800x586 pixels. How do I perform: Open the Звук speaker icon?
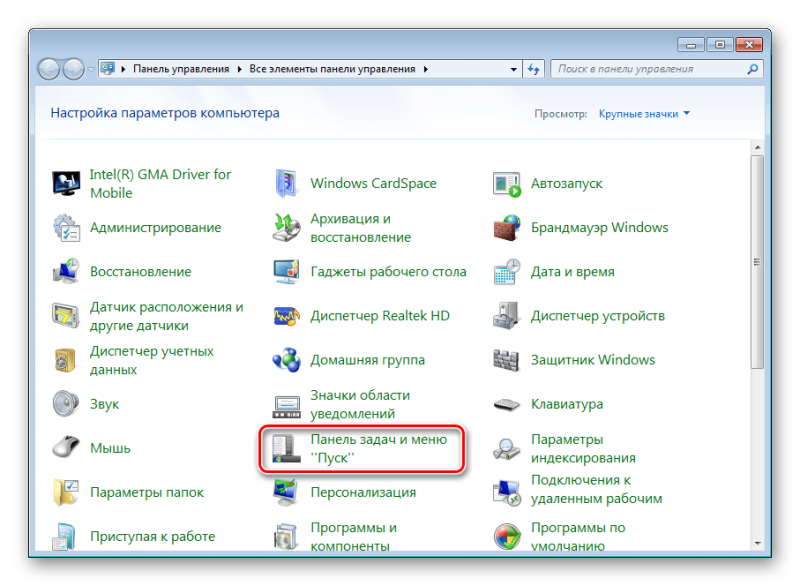tap(66, 404)
